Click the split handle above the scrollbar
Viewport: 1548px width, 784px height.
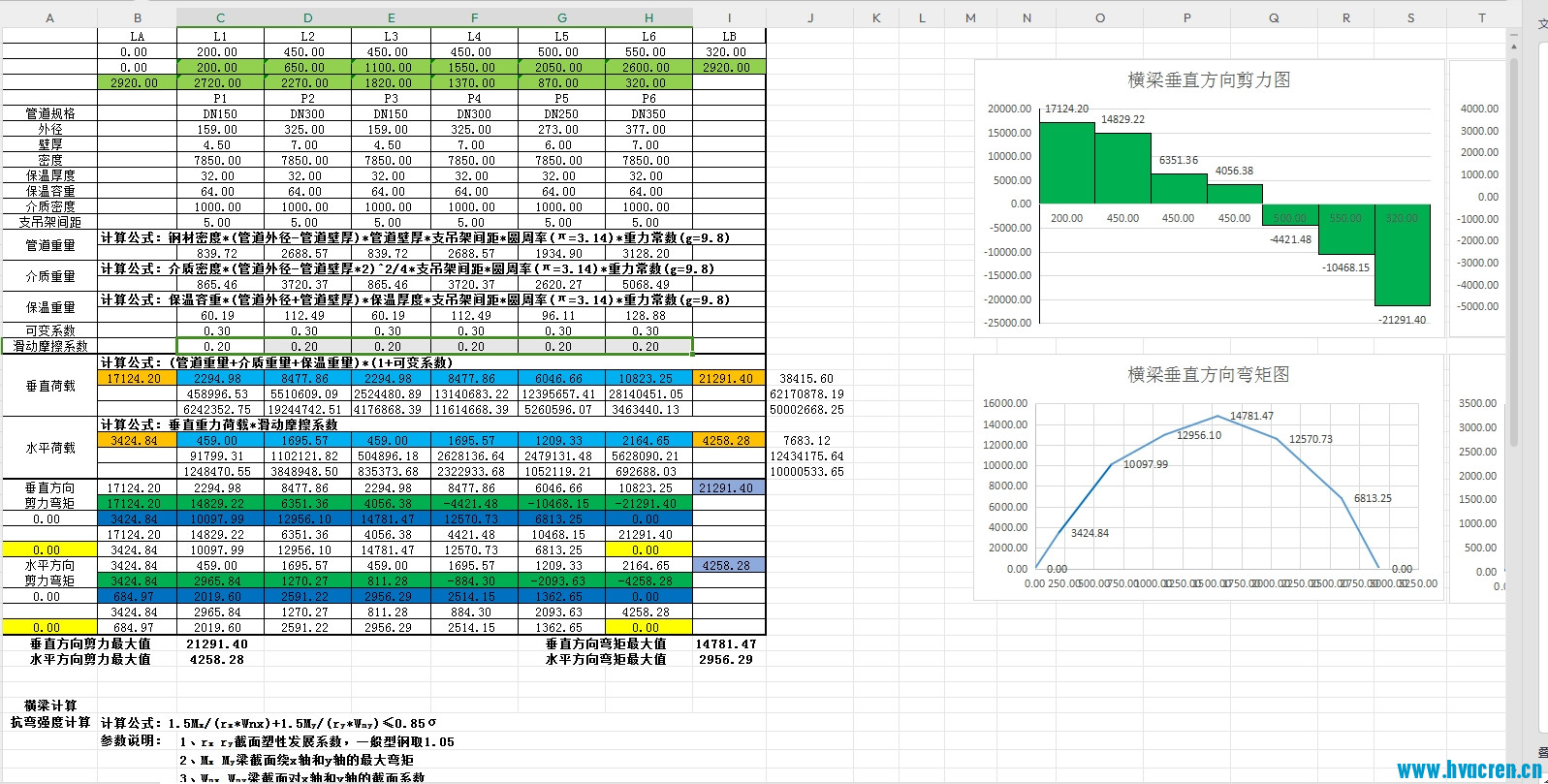pos(1513,34)
